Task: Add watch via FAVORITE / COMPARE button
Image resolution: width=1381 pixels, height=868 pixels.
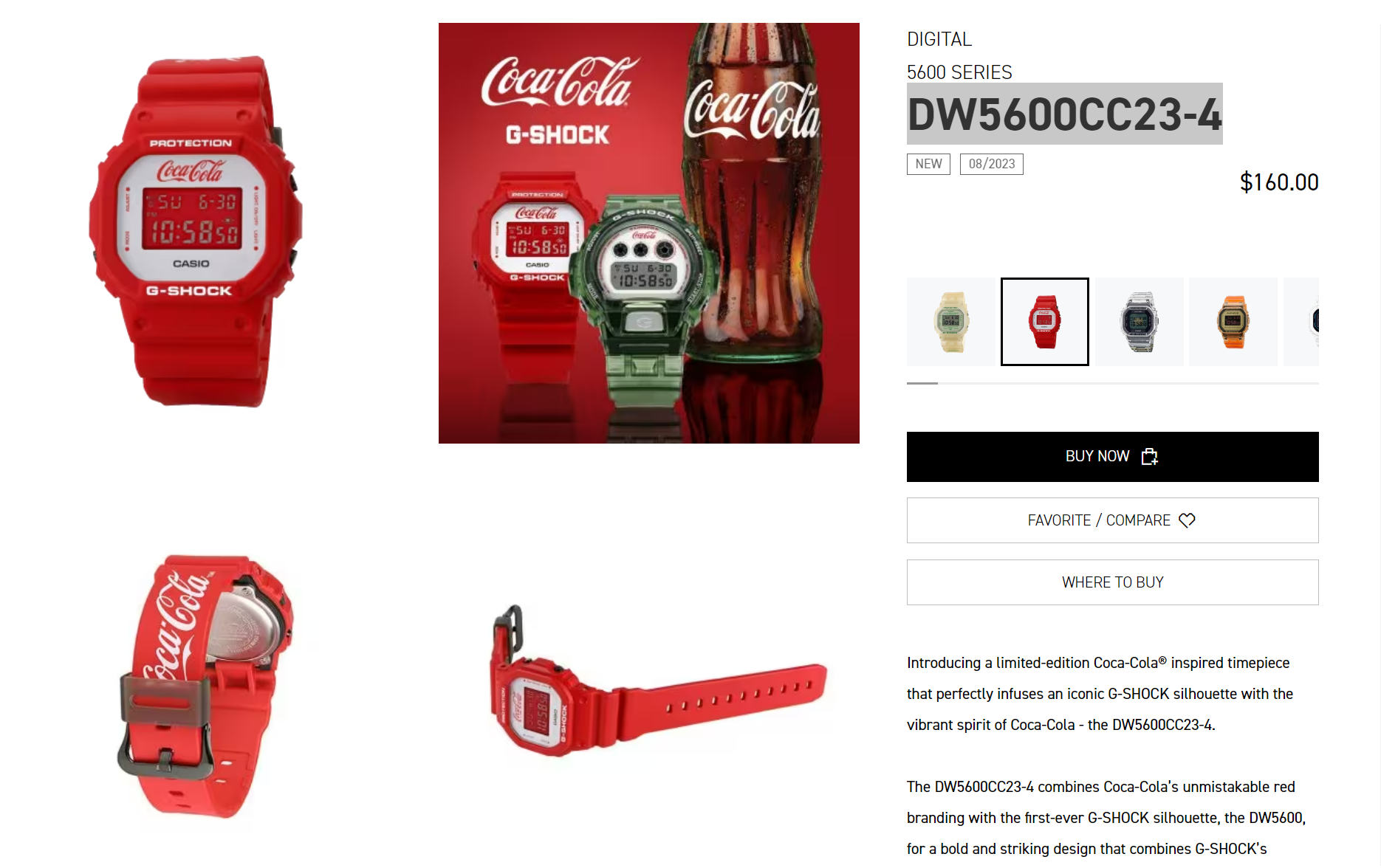Action: 1112,520
